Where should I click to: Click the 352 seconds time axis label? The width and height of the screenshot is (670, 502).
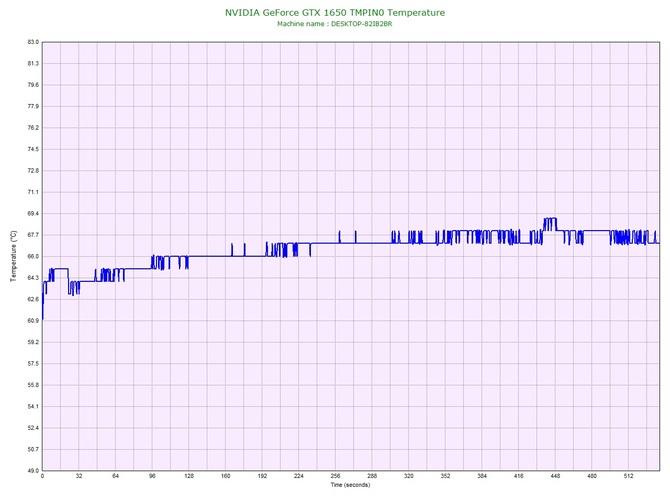point(445,476)
